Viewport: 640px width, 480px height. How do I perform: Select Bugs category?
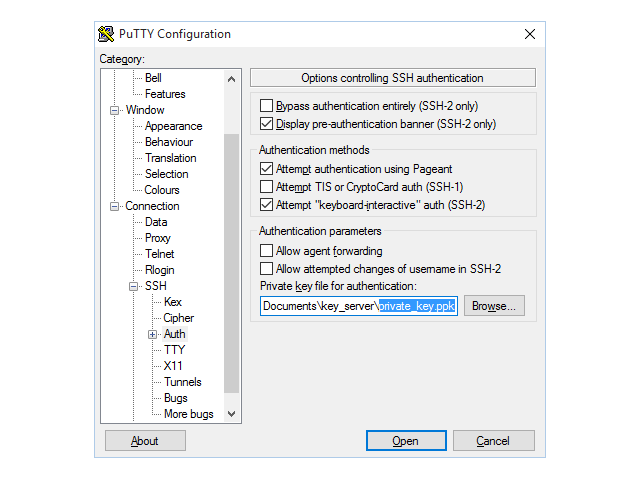point(176,398)
